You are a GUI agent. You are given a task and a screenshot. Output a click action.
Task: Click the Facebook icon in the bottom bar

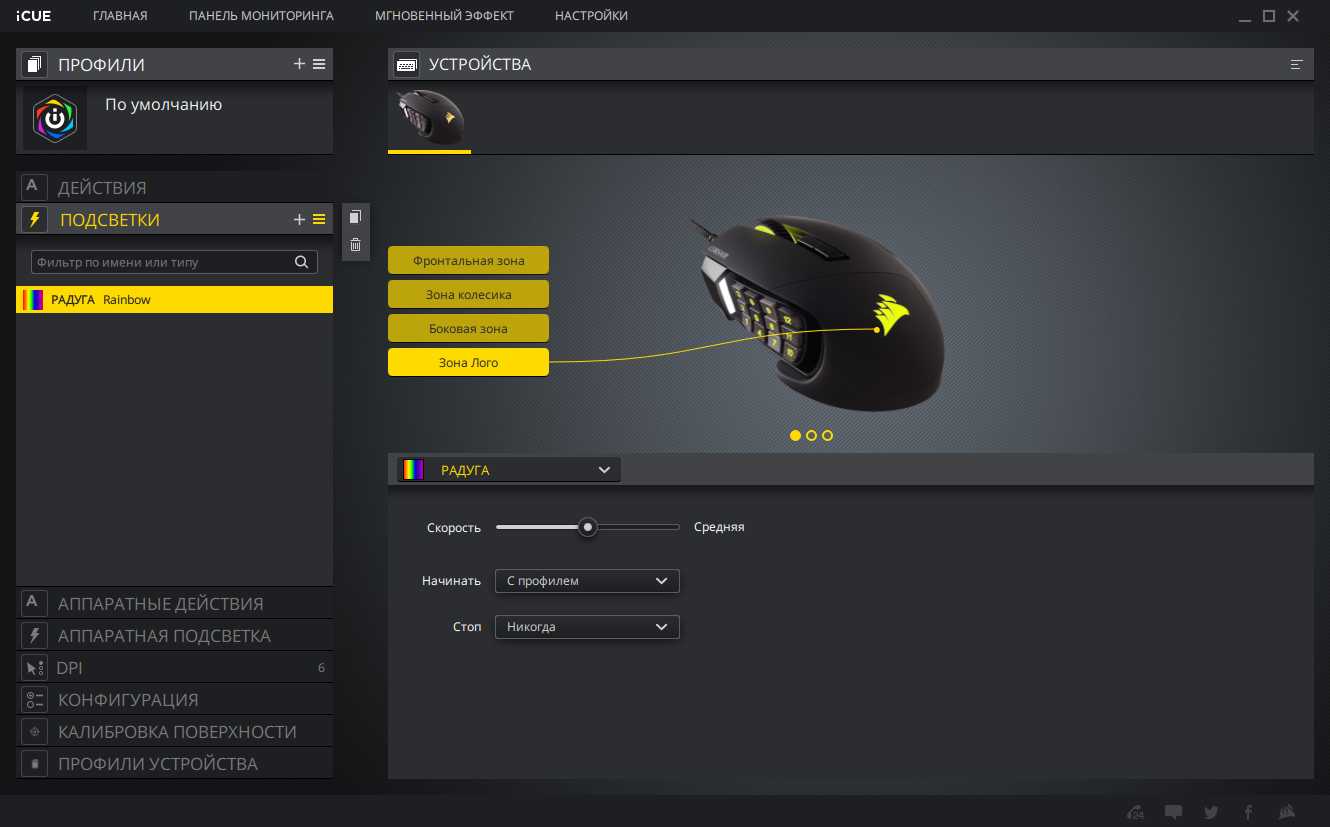pyautogui.click(x=1248, y=812)
